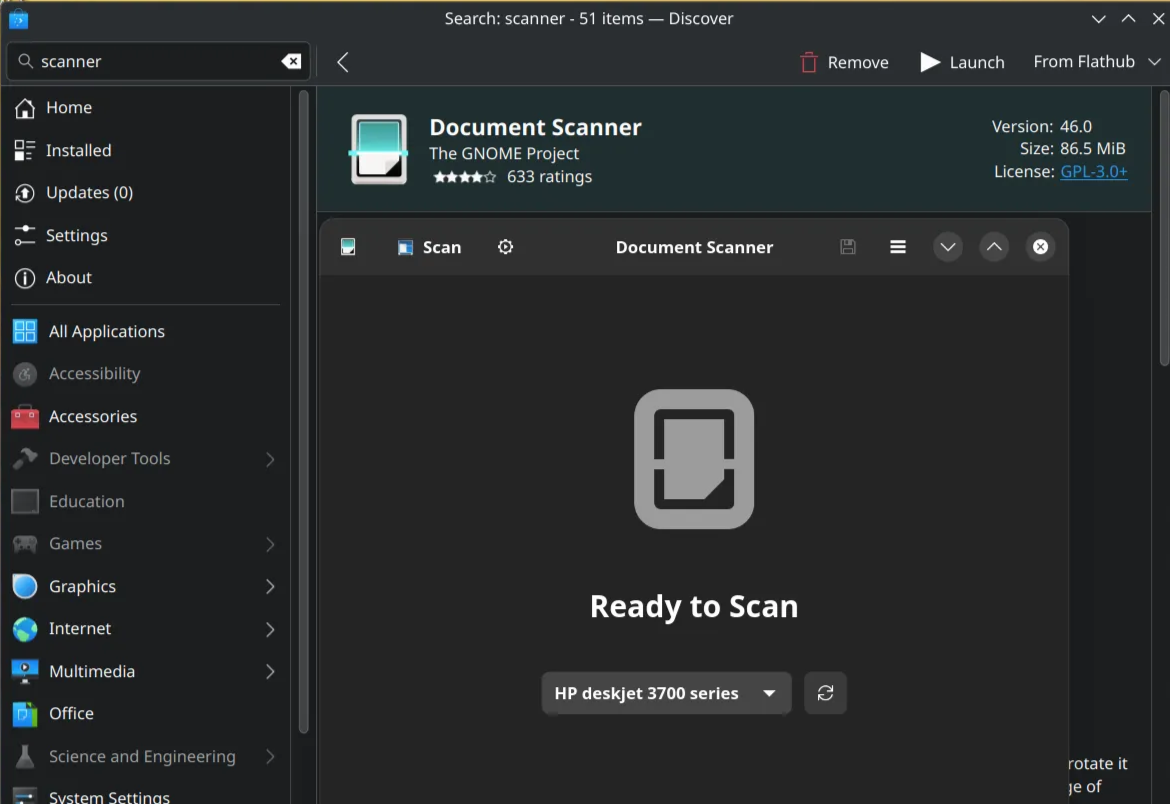Open the From Flathub source dropdown
This screenshot has width=1170, height=804.
(x=1097, y=62)
